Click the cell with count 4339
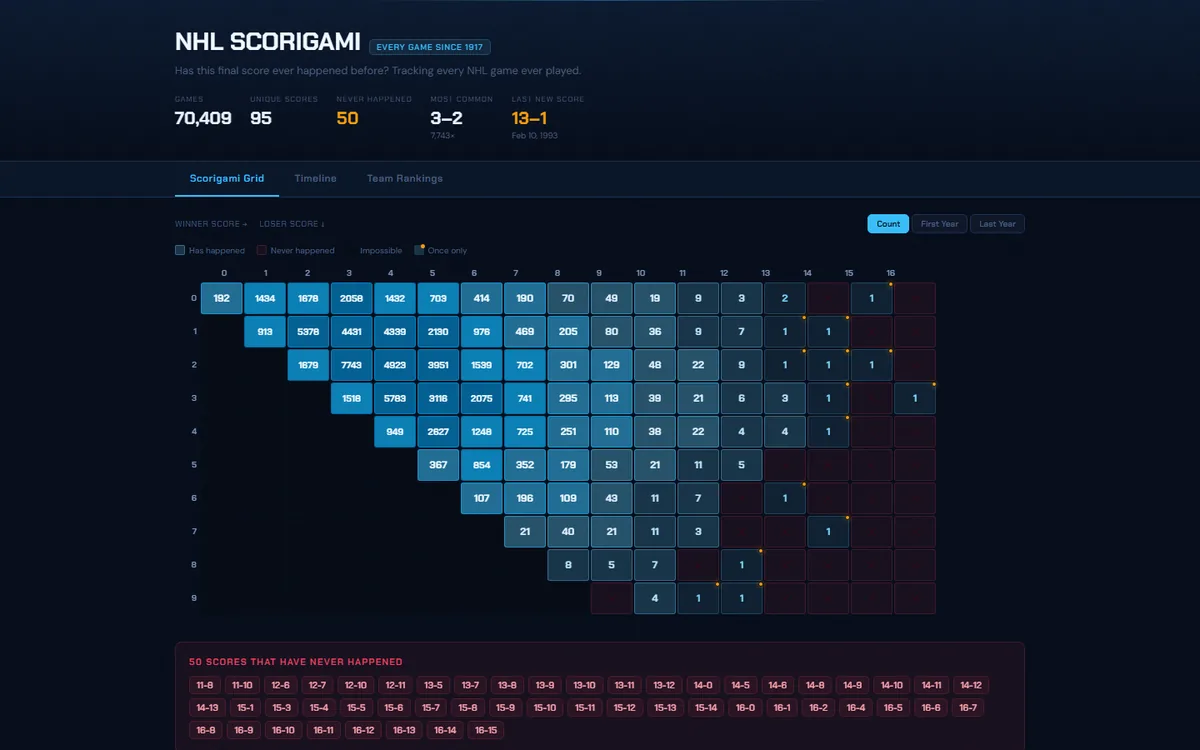Viewport: 1200px width, 750px height. (x=395, y=332)
